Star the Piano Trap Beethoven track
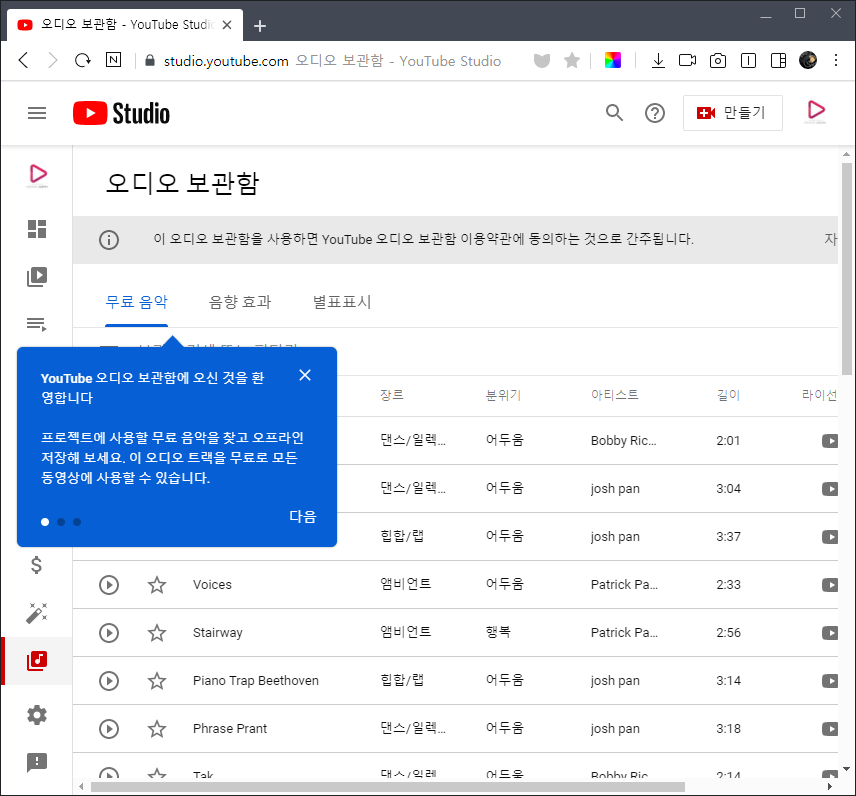The image size is (856, 796). click(x=157, y=681)
